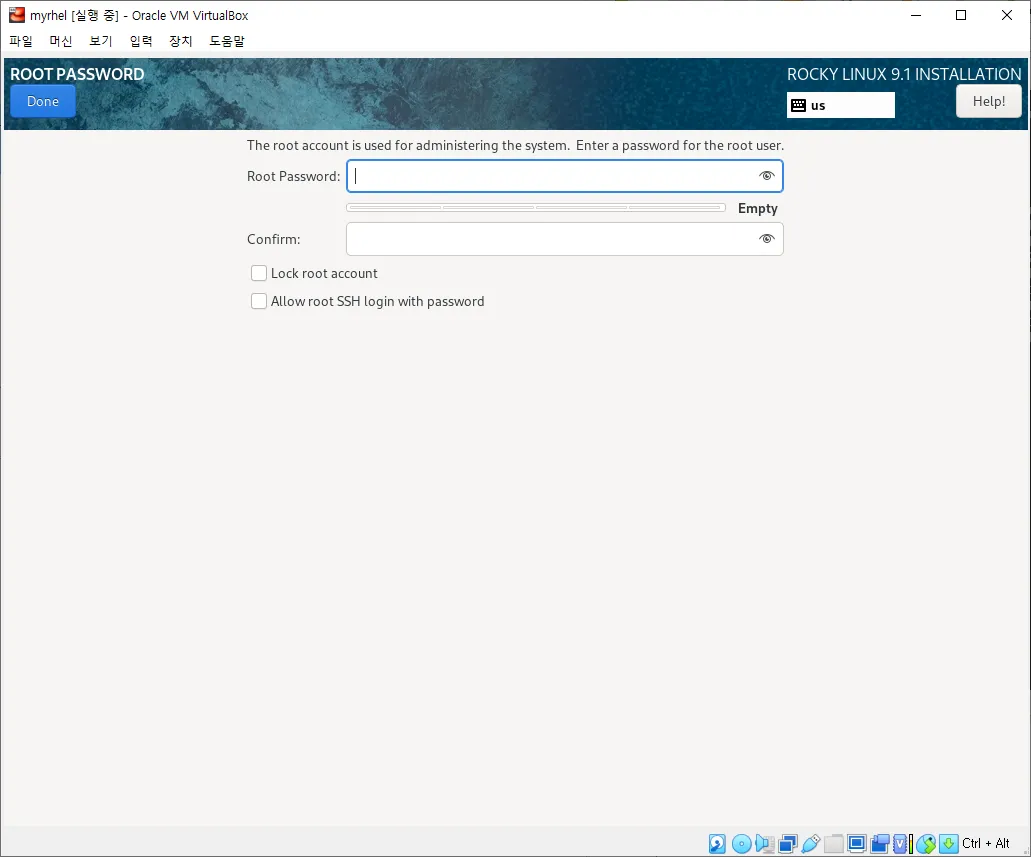
Task: Enable Lock root account checkbox
Action: (x=259, y=273)
